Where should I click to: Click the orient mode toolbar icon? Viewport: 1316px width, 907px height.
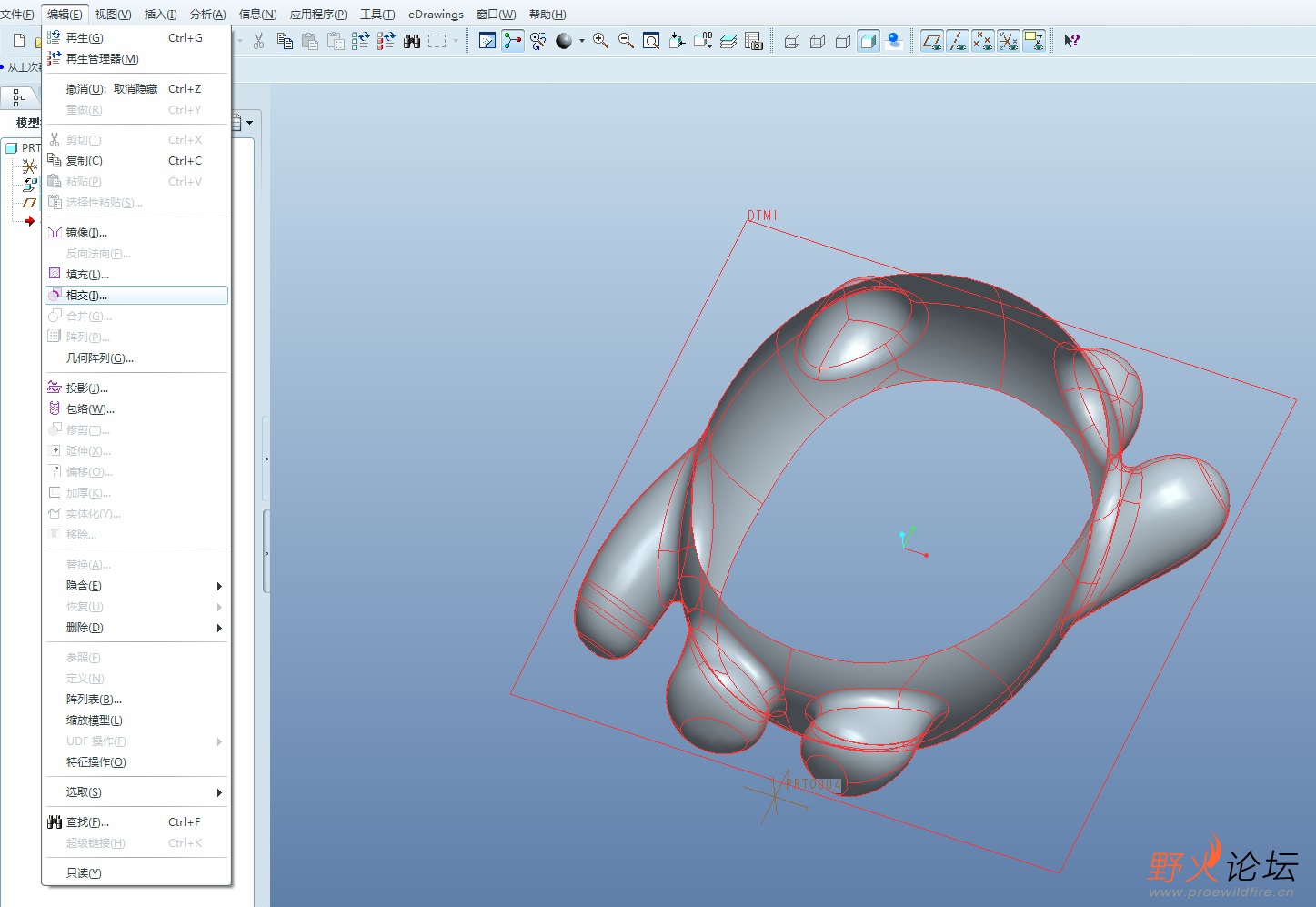[x=538, y=41]
